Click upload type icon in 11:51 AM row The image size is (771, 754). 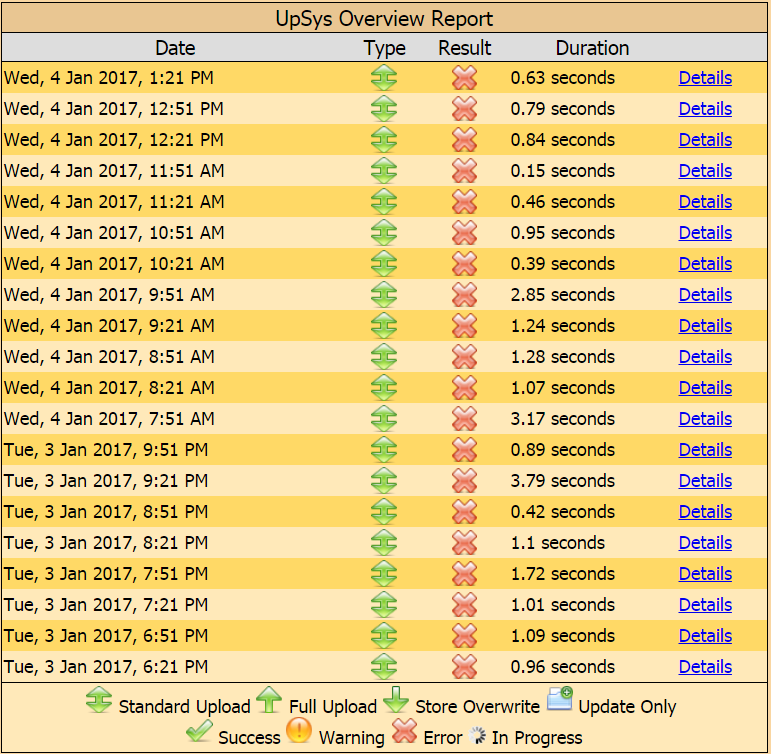(x=384, y=171)
